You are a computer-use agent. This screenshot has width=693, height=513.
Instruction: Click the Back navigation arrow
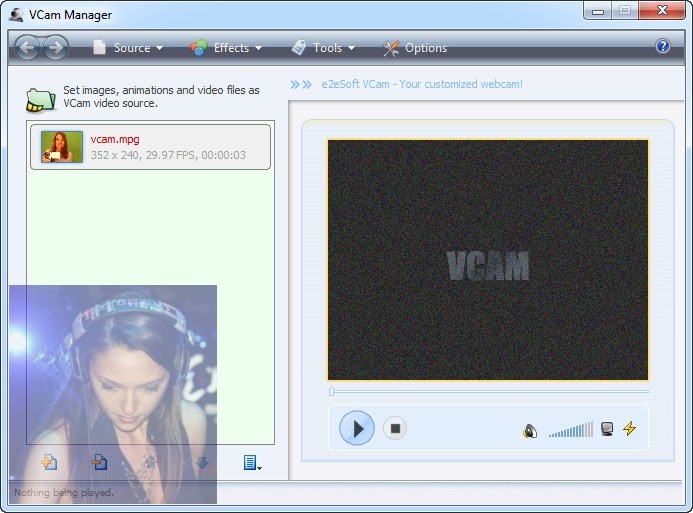27,47
